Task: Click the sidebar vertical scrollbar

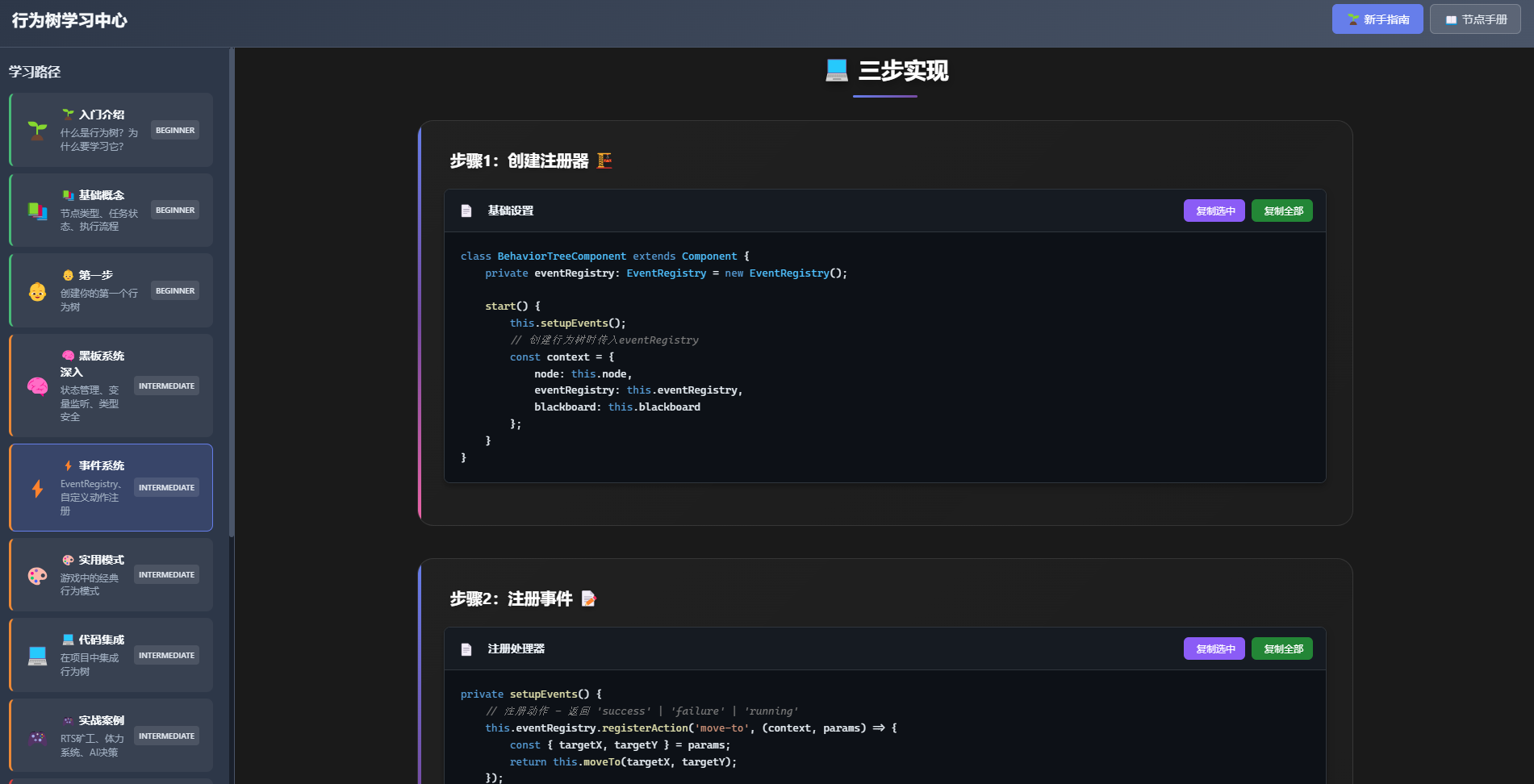Action: [x=232, y=290]
